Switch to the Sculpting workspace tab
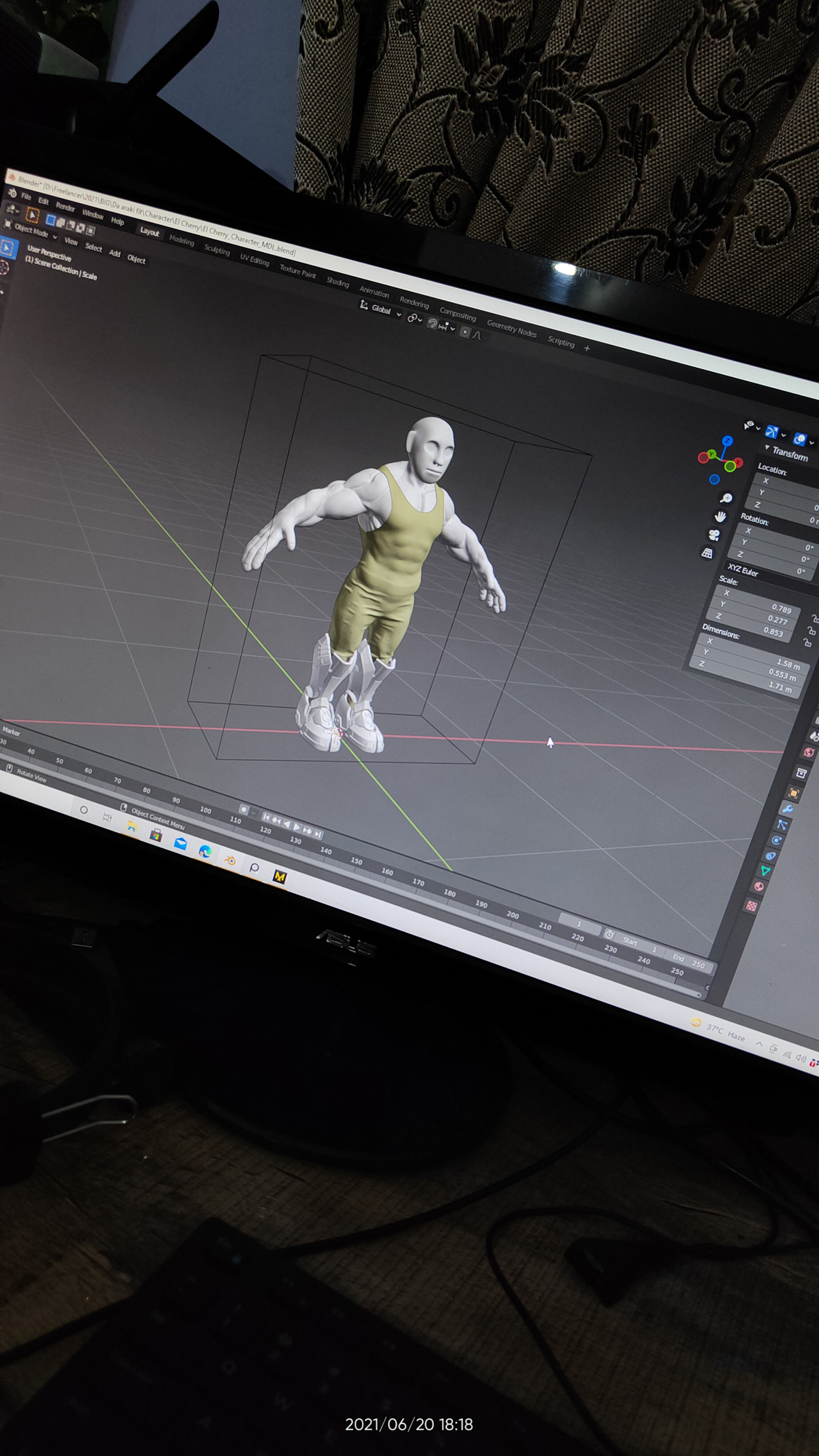The image size is (819, 1456). tap(217, 250)
